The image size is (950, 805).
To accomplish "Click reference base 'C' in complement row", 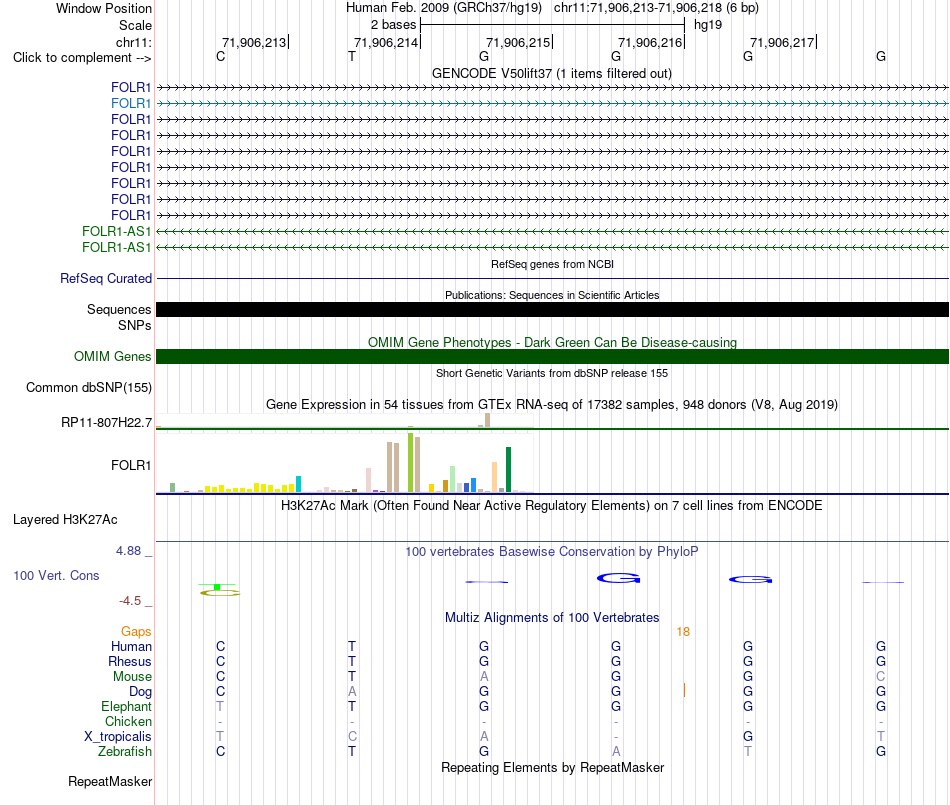I will [x=221, y=56].
